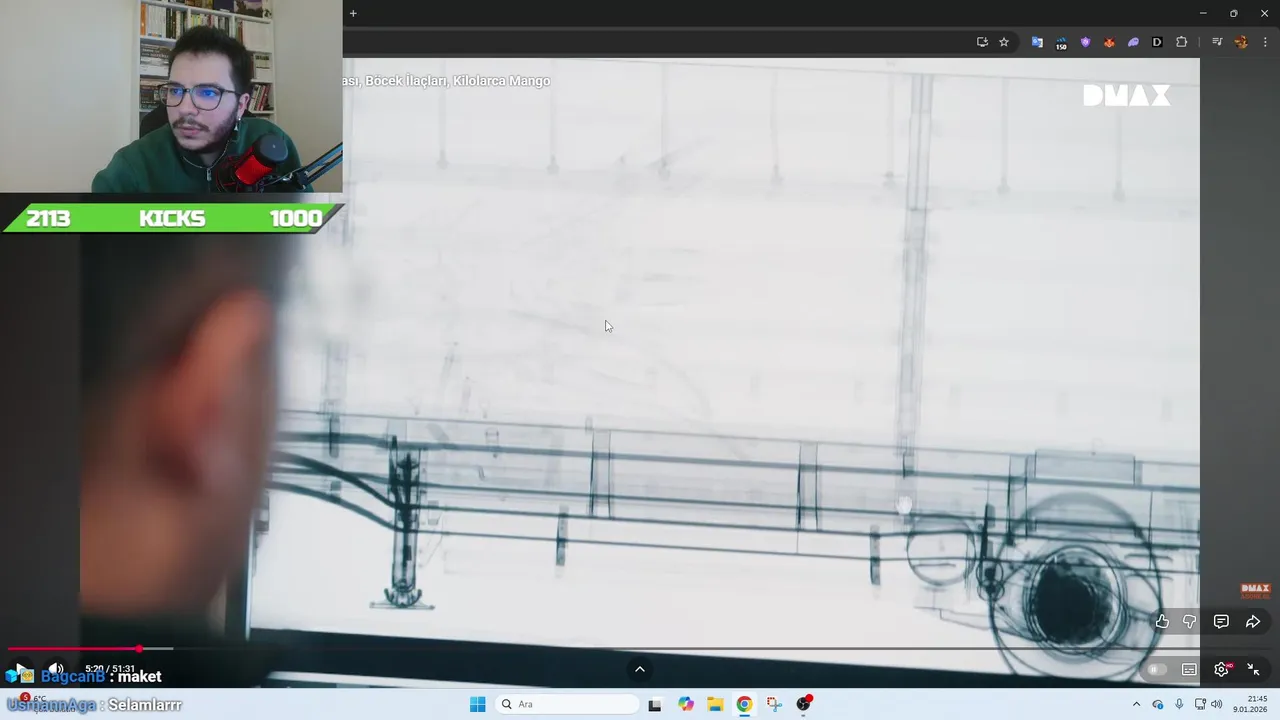The height and width of the screenshot is (720, 1280).
Task: Bookmark this page with the star icon
Action: (1004, 42)
